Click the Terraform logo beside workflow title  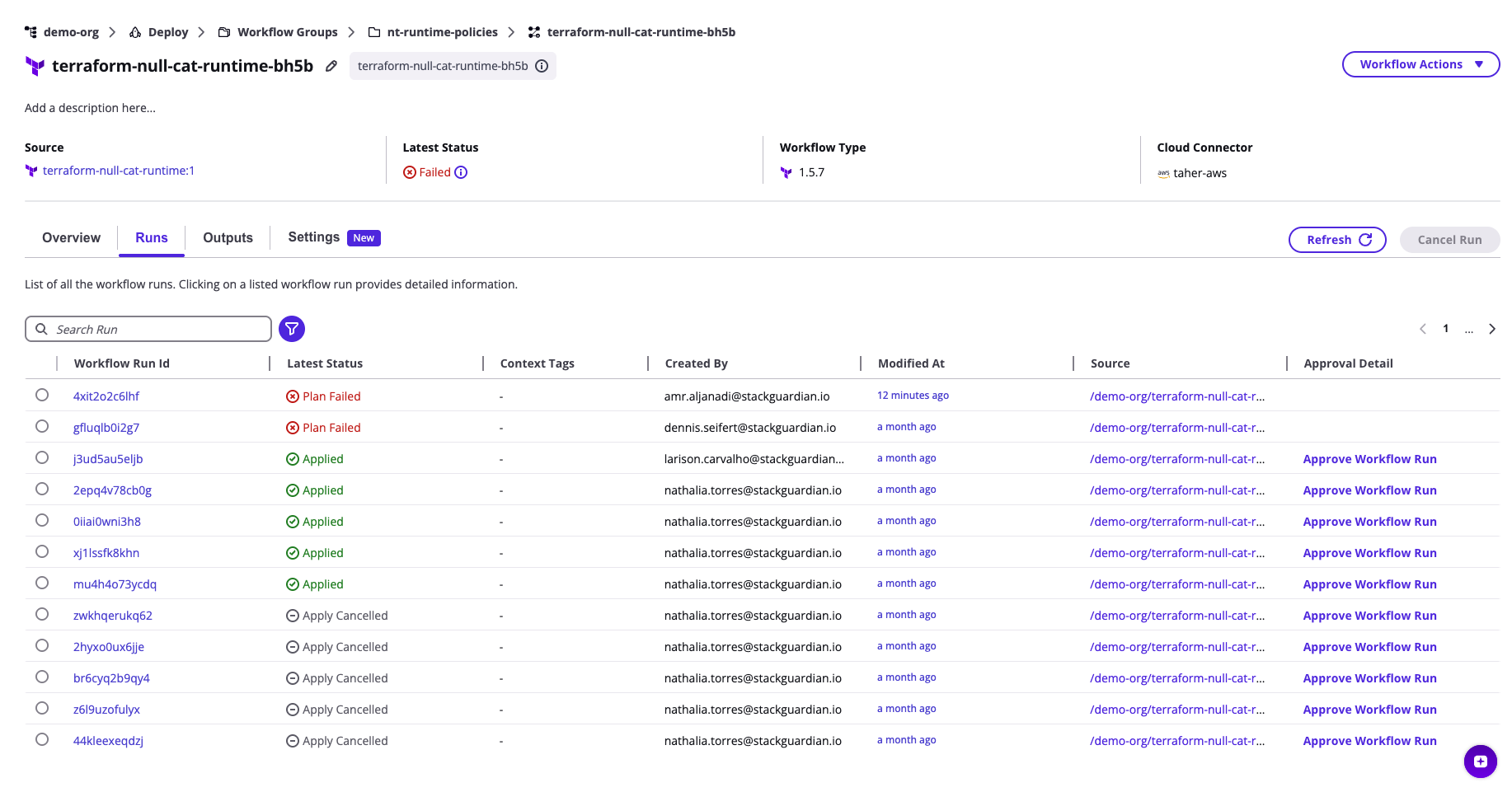pyautogui.click(x=35, y=66)
